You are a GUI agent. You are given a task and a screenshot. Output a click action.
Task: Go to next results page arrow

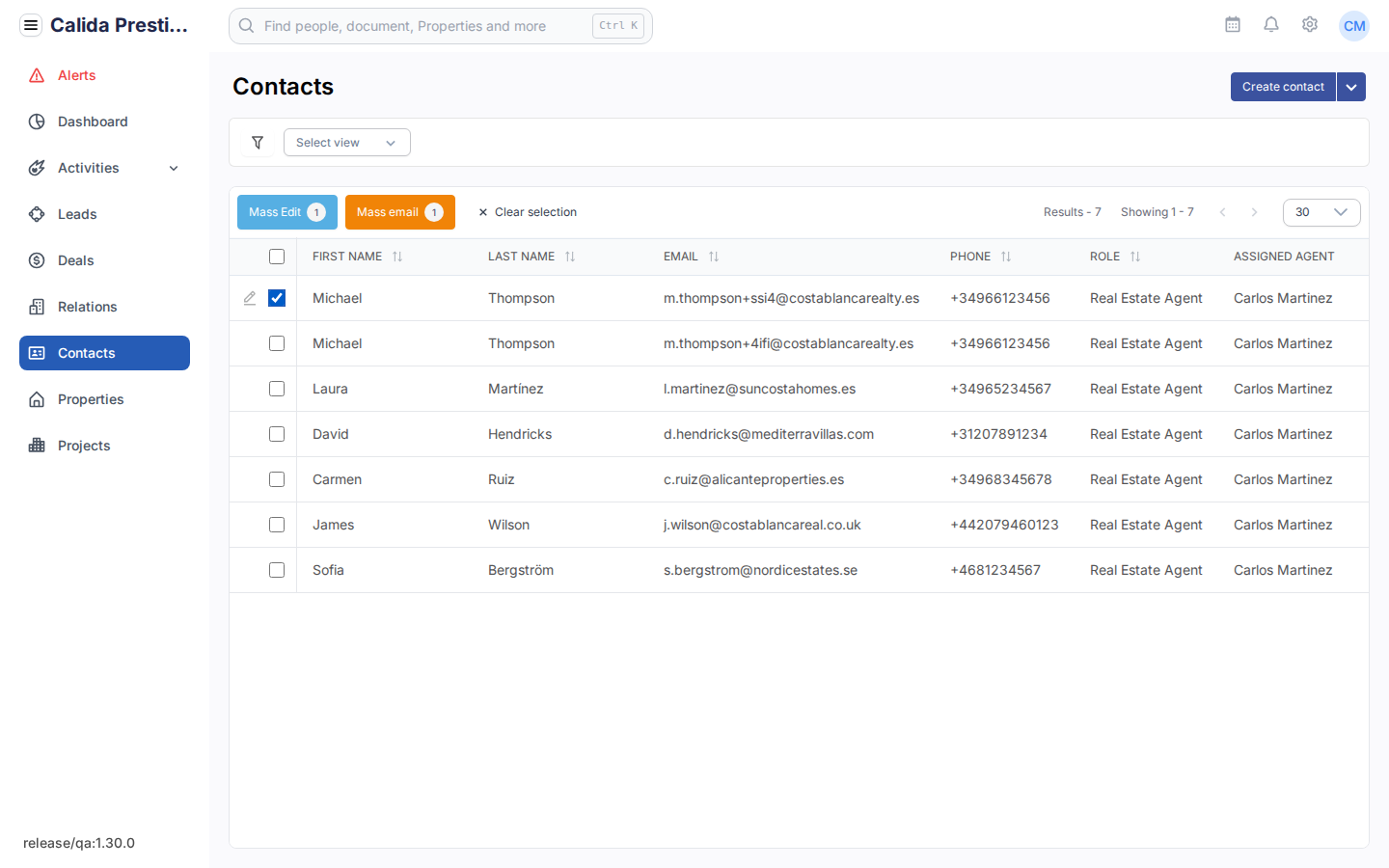click(1254, 212)
